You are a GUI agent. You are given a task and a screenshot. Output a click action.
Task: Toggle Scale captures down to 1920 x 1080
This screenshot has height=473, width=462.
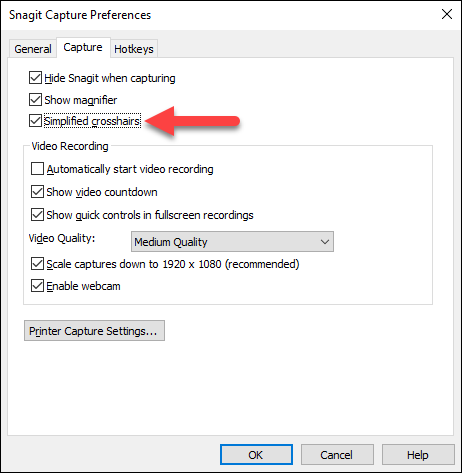(37, 264)
